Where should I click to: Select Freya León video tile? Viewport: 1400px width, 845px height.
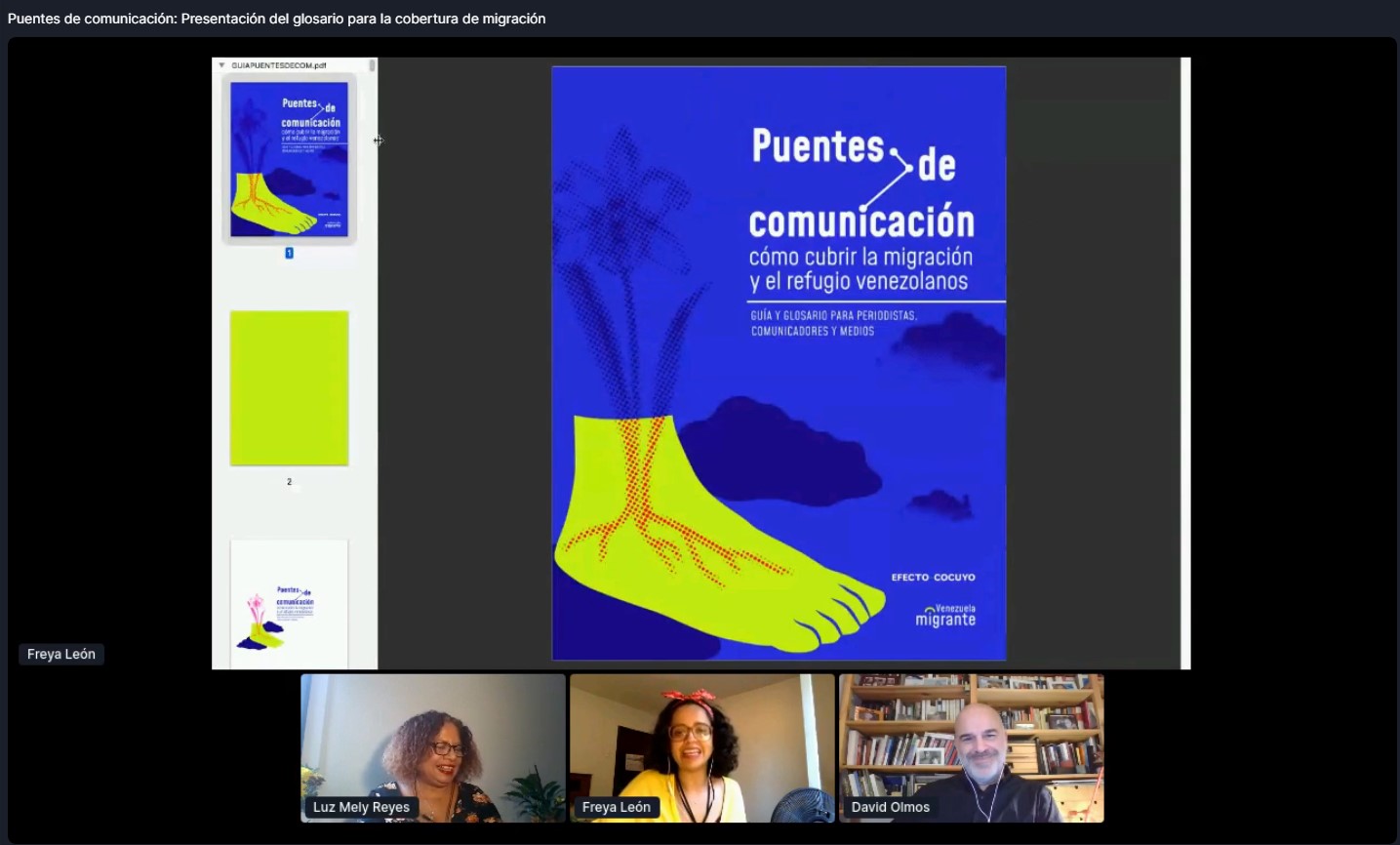(x=702, y=748)
